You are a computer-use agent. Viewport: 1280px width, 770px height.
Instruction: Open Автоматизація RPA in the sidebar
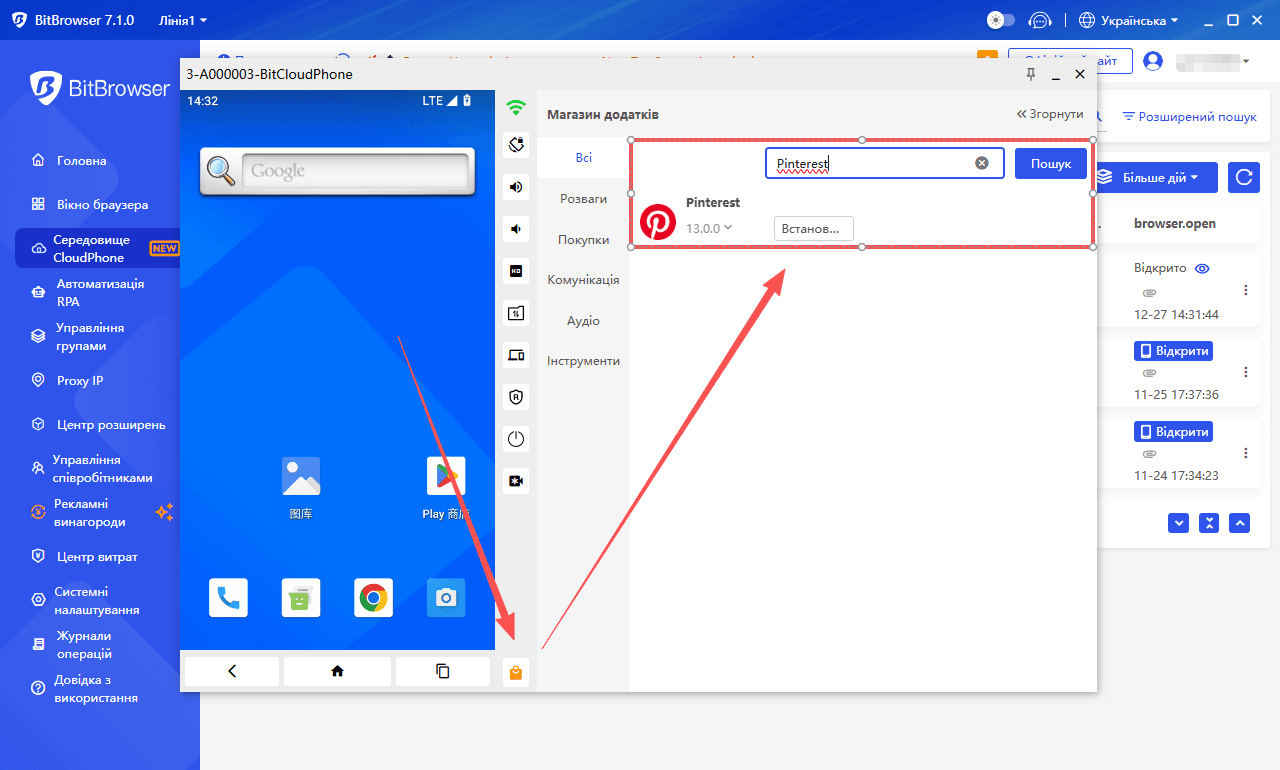coord(98,293)
